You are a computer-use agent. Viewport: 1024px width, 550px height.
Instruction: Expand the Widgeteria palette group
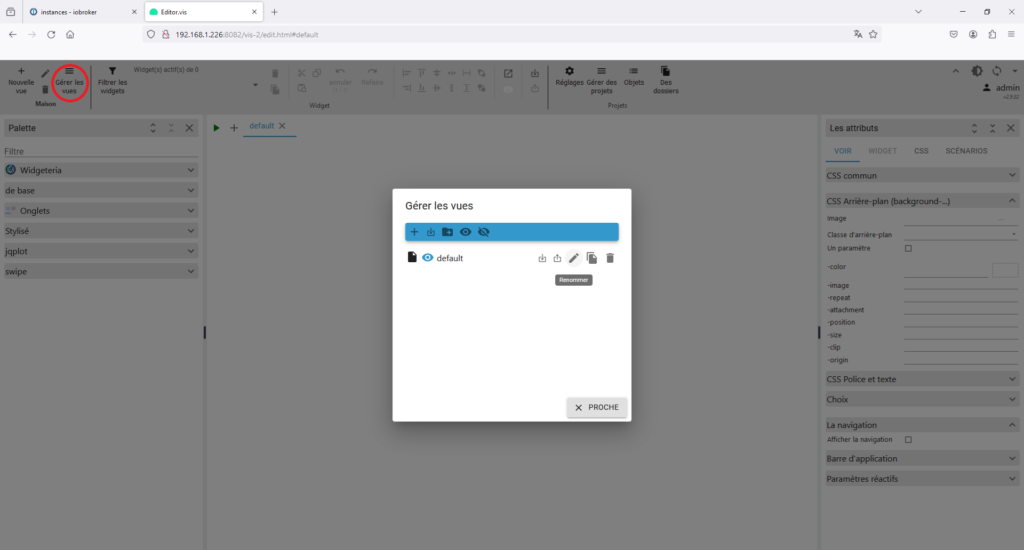pyautogui.click(x=101, y=170)
